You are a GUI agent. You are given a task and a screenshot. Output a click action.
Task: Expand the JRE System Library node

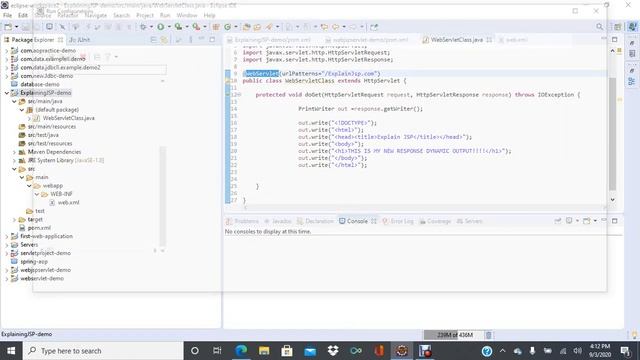[14, 160]
